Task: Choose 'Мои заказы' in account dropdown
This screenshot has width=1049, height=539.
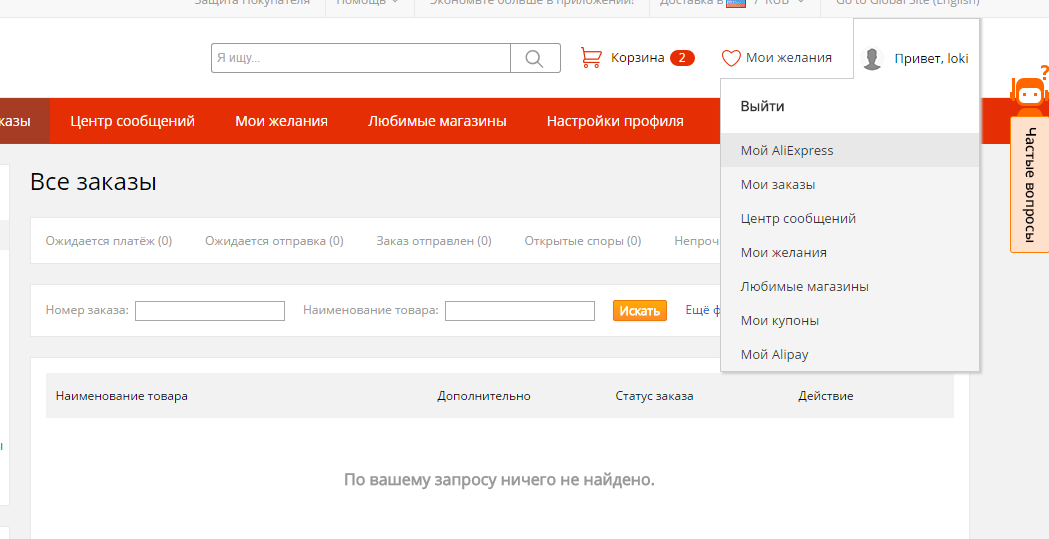Action: (850, 185)
